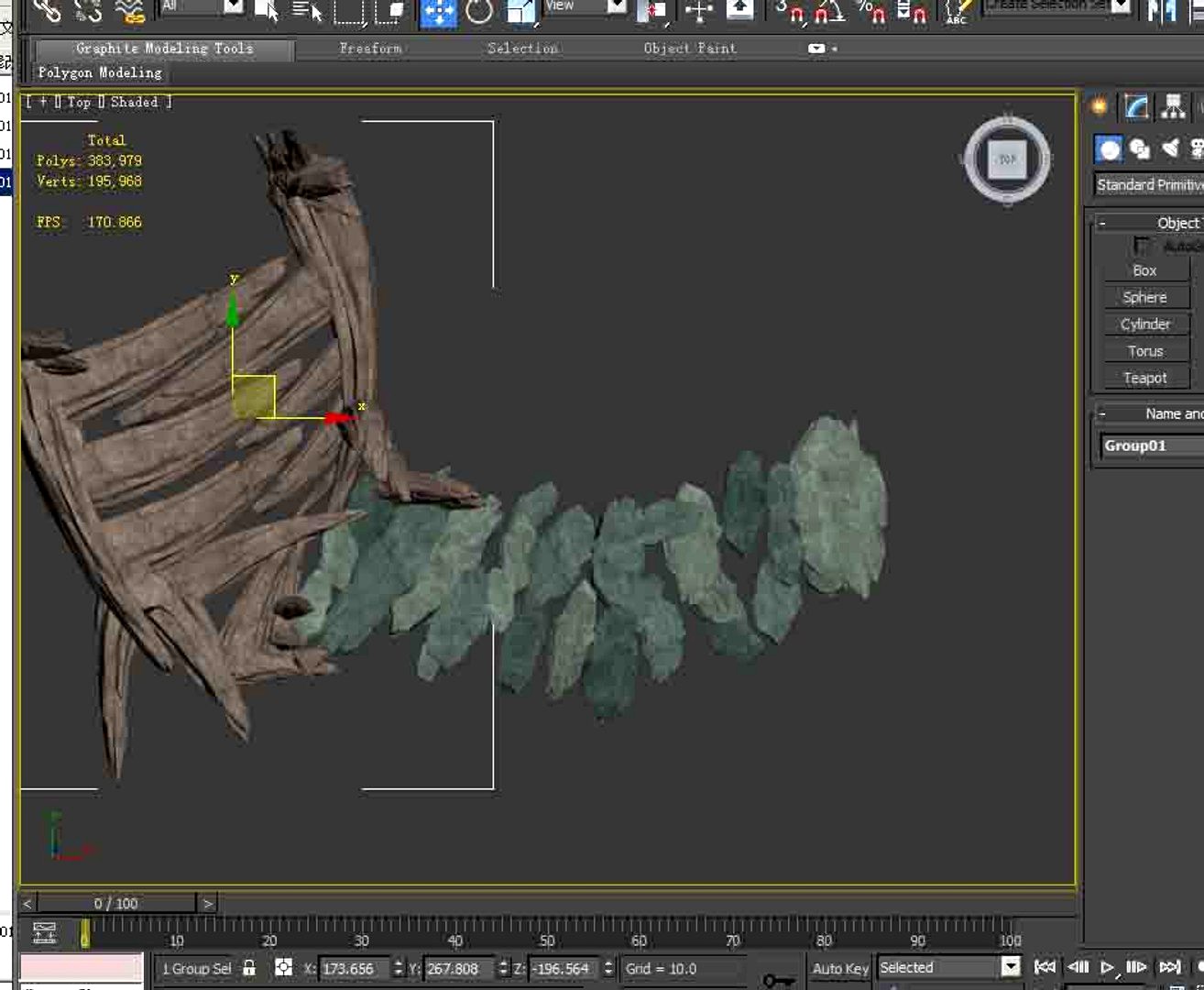Create a Sphere primitive
The image size is (1204, 990).
(1144, 297)
